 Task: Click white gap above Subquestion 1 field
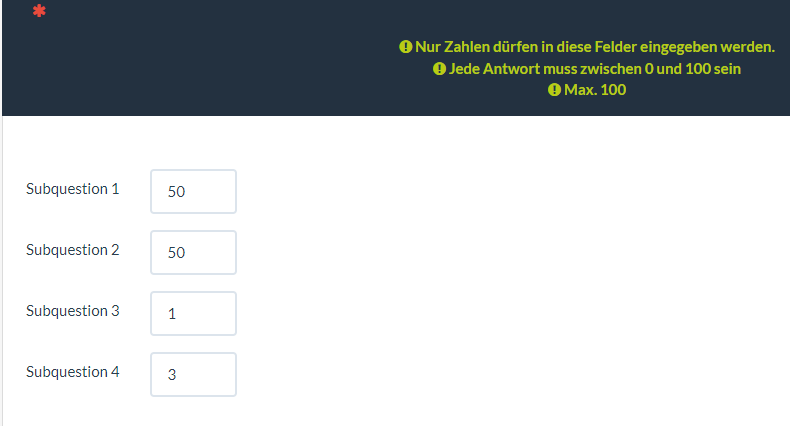[x=193, y=145]
